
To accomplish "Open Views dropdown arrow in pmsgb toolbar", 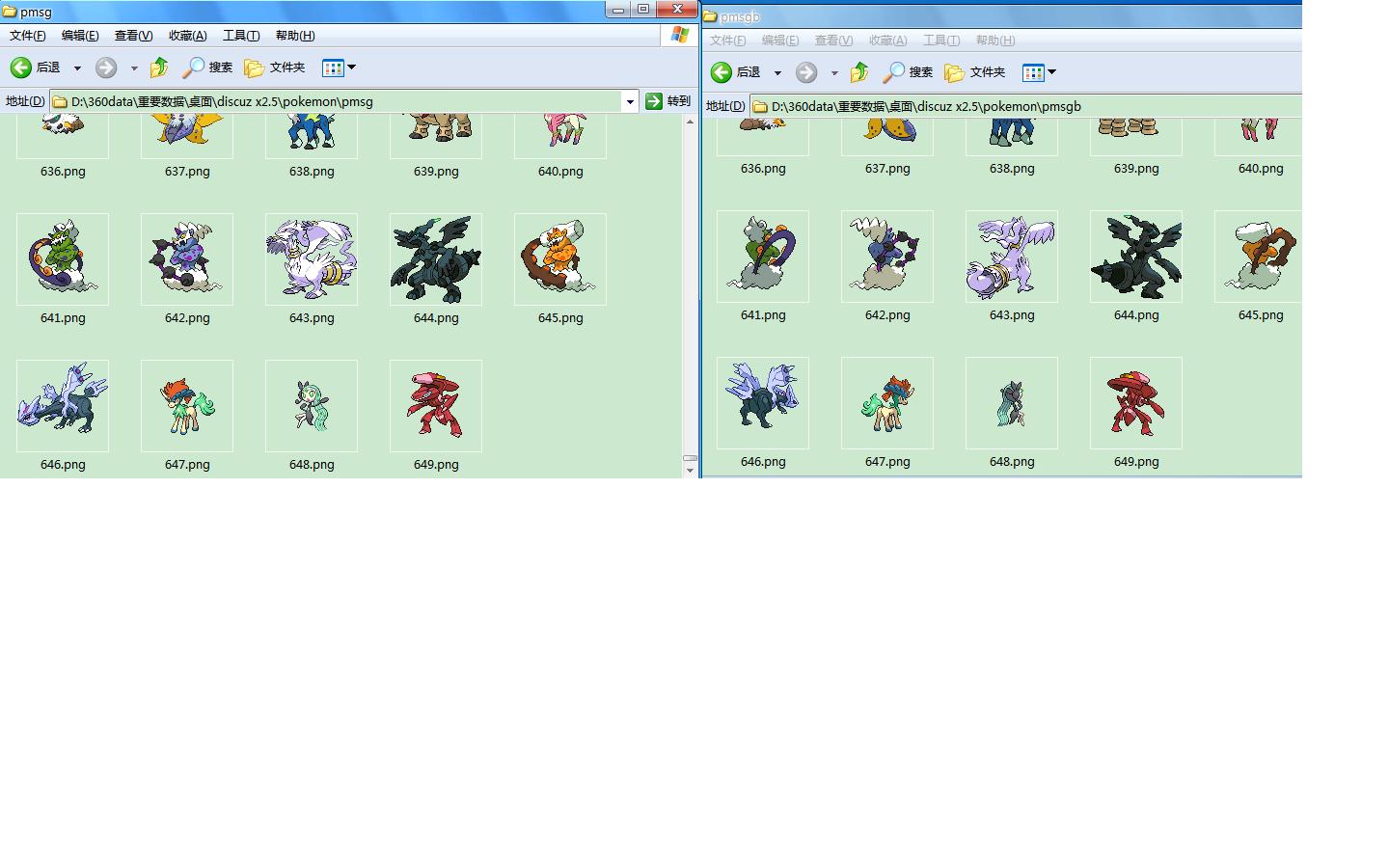I will pos(1052,72).
